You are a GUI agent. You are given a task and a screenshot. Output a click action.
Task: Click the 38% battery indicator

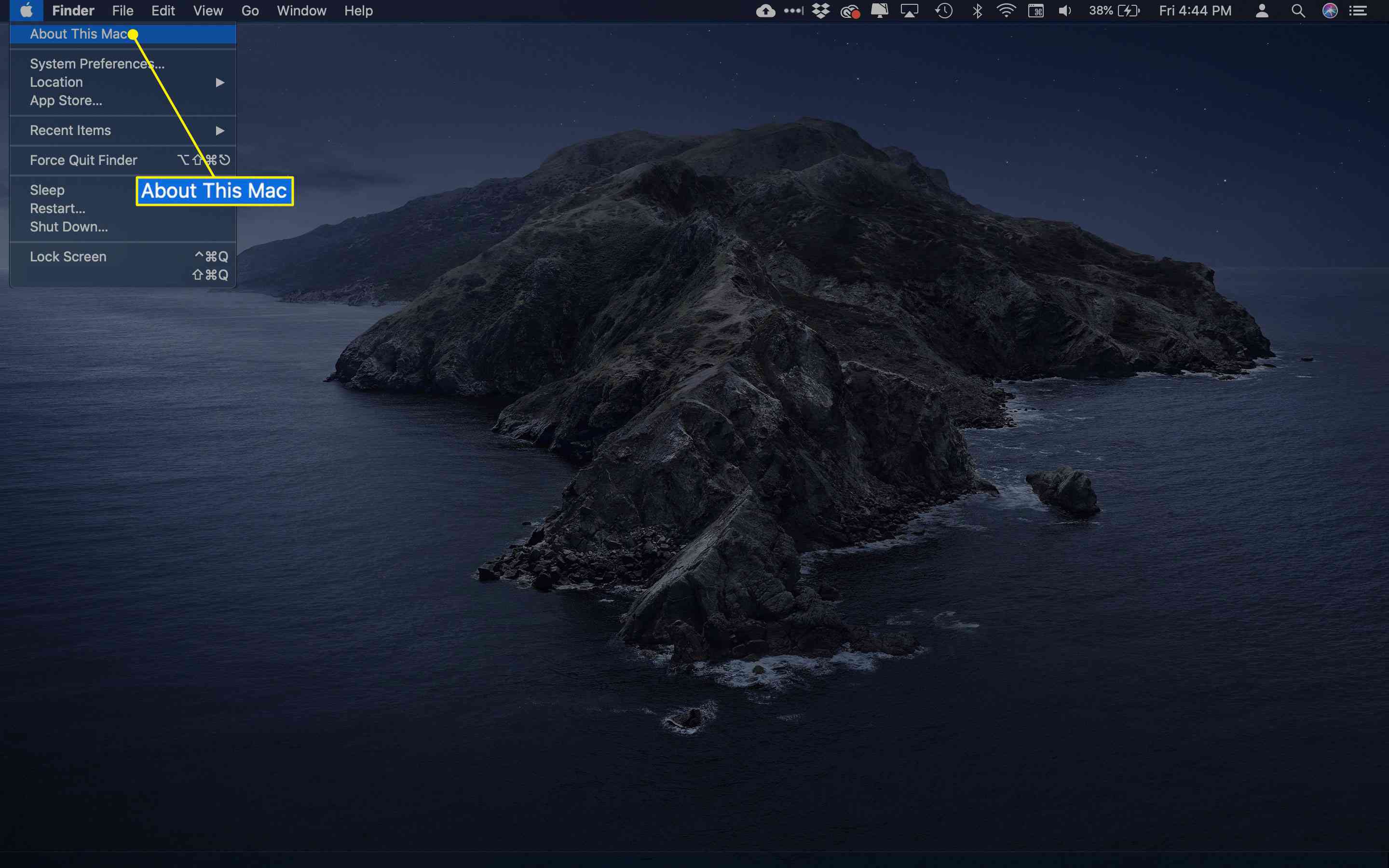tap(1114, 11)
